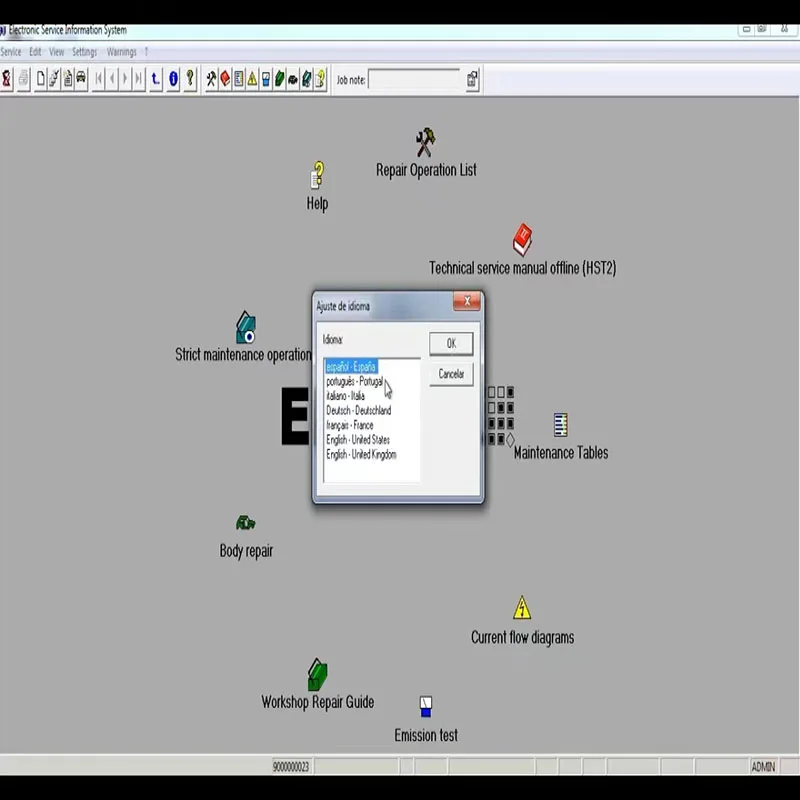This screenshot has height=800, width=800.
Task: Click the blue info circle toolbar icon
Action: pyautogui.click(x=173, y=79)
